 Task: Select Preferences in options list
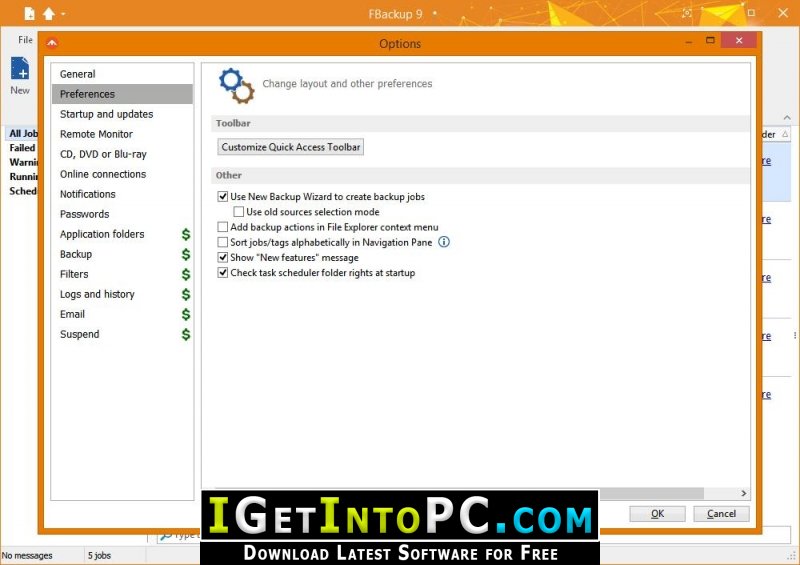122,94
